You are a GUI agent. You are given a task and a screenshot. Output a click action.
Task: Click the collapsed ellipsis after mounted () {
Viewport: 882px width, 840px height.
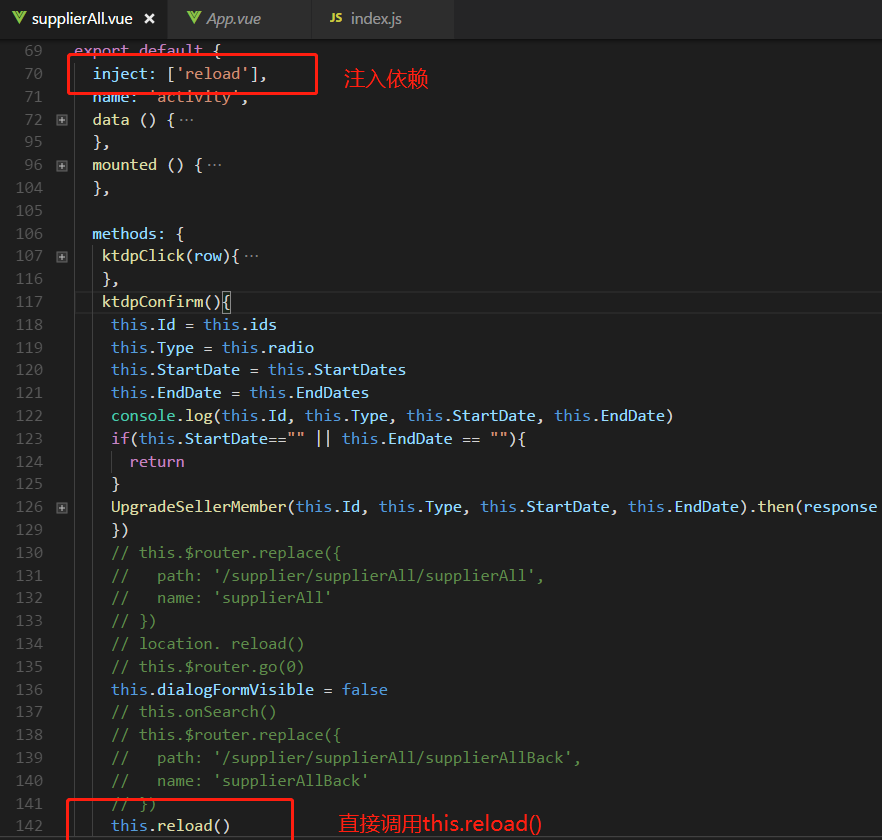214,165
